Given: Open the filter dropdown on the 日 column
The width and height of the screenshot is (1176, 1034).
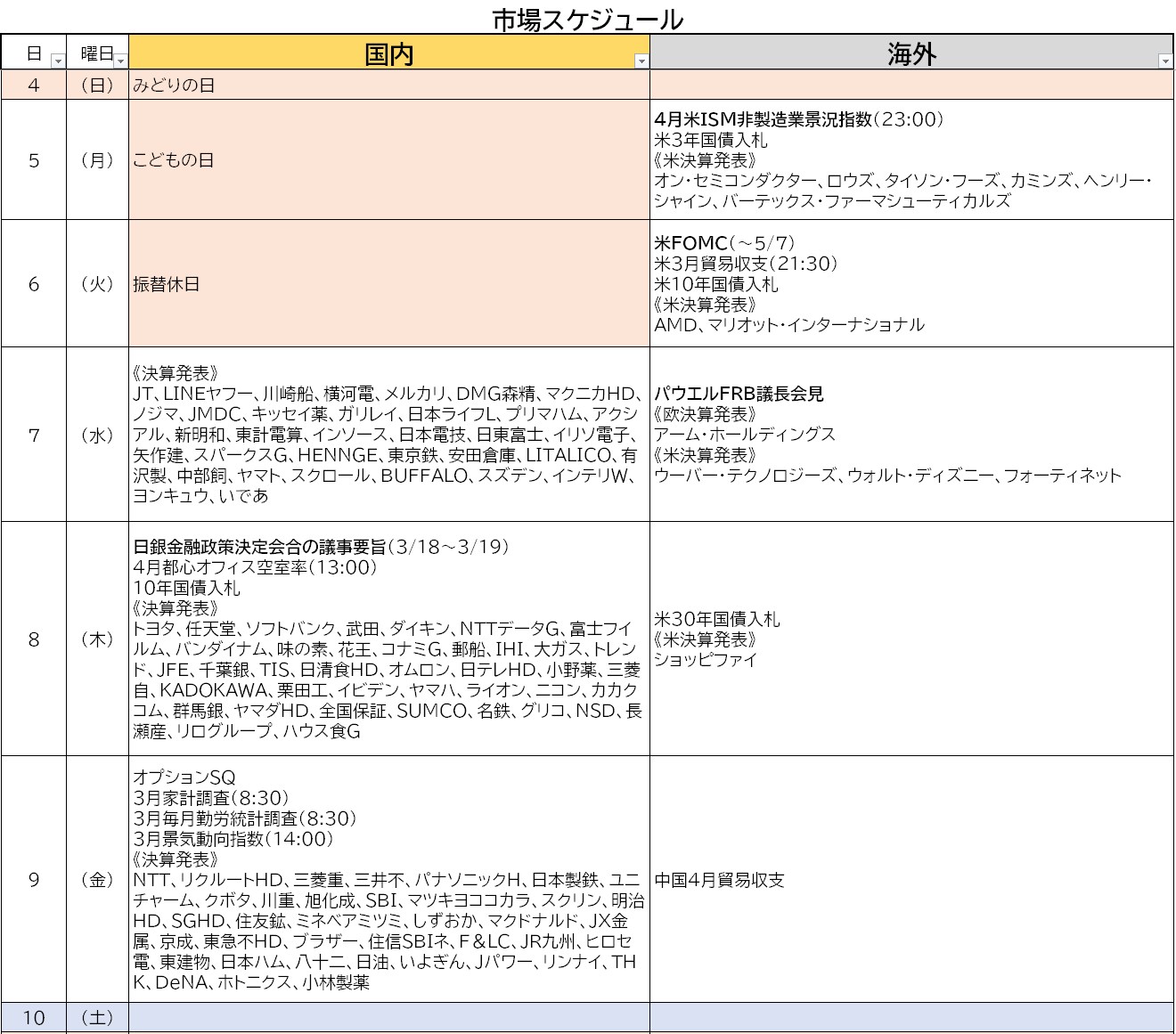Looking at the screenshot, I should 58,61.
